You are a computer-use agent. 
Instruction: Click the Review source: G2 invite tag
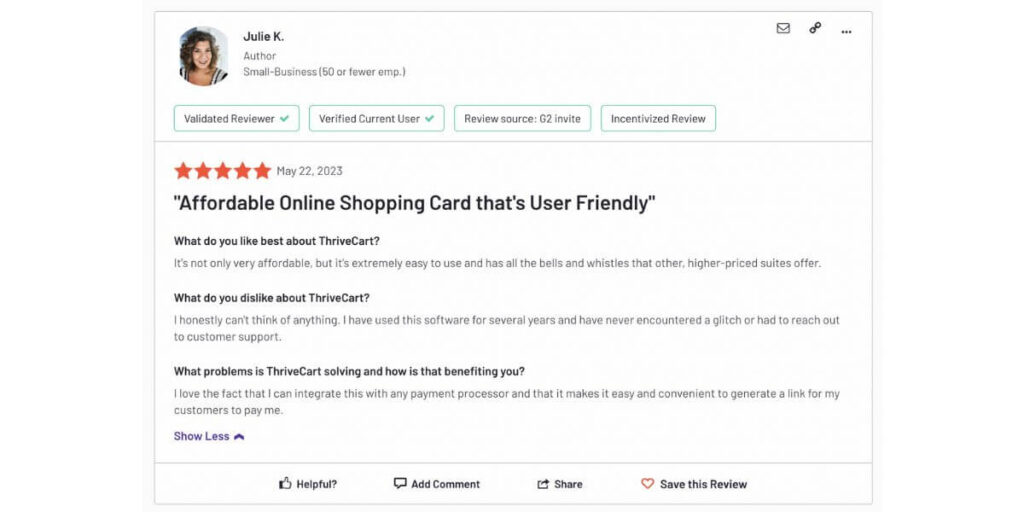click(522, 119)
